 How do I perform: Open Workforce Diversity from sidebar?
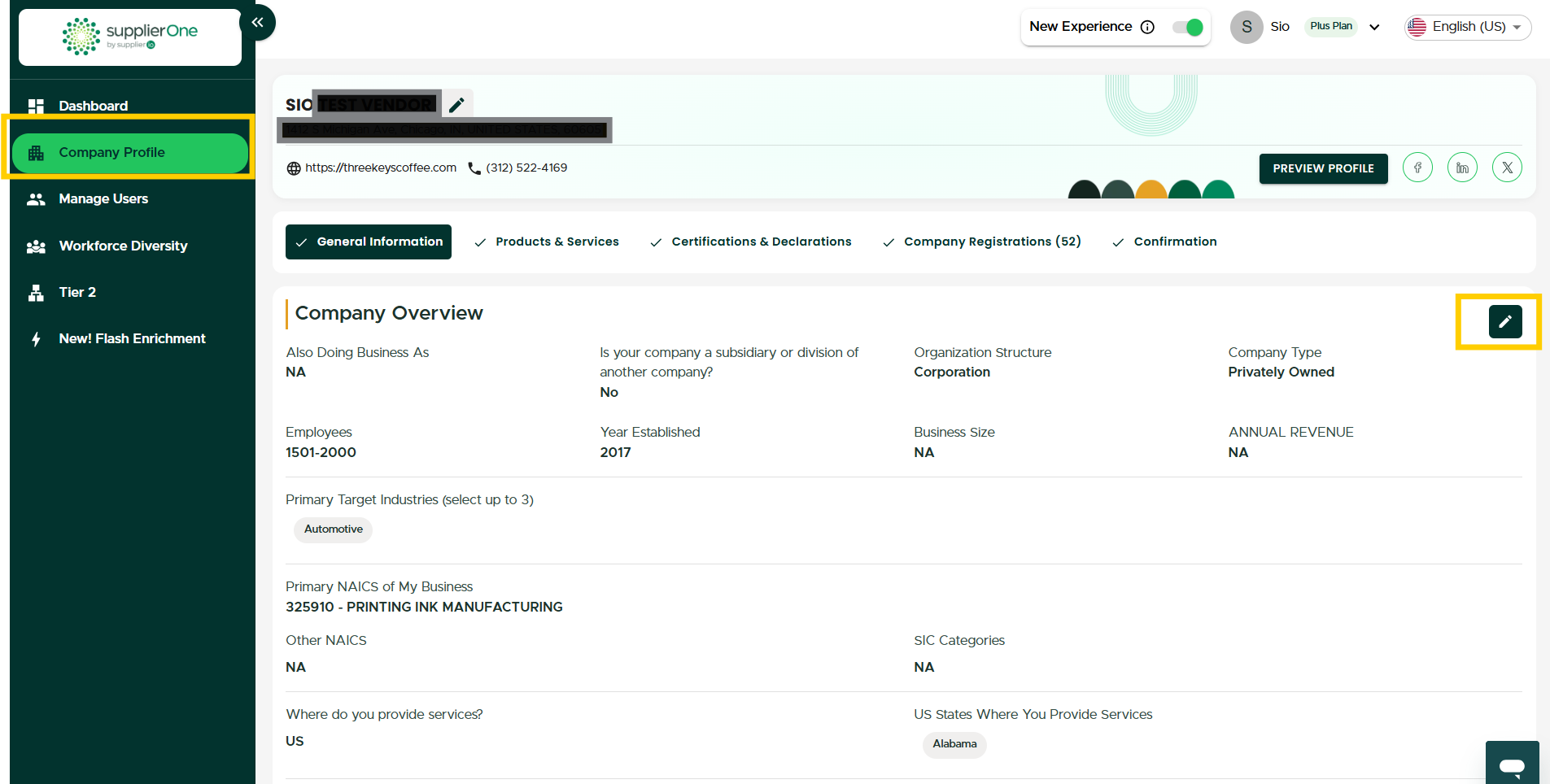(x=123, y=246)
